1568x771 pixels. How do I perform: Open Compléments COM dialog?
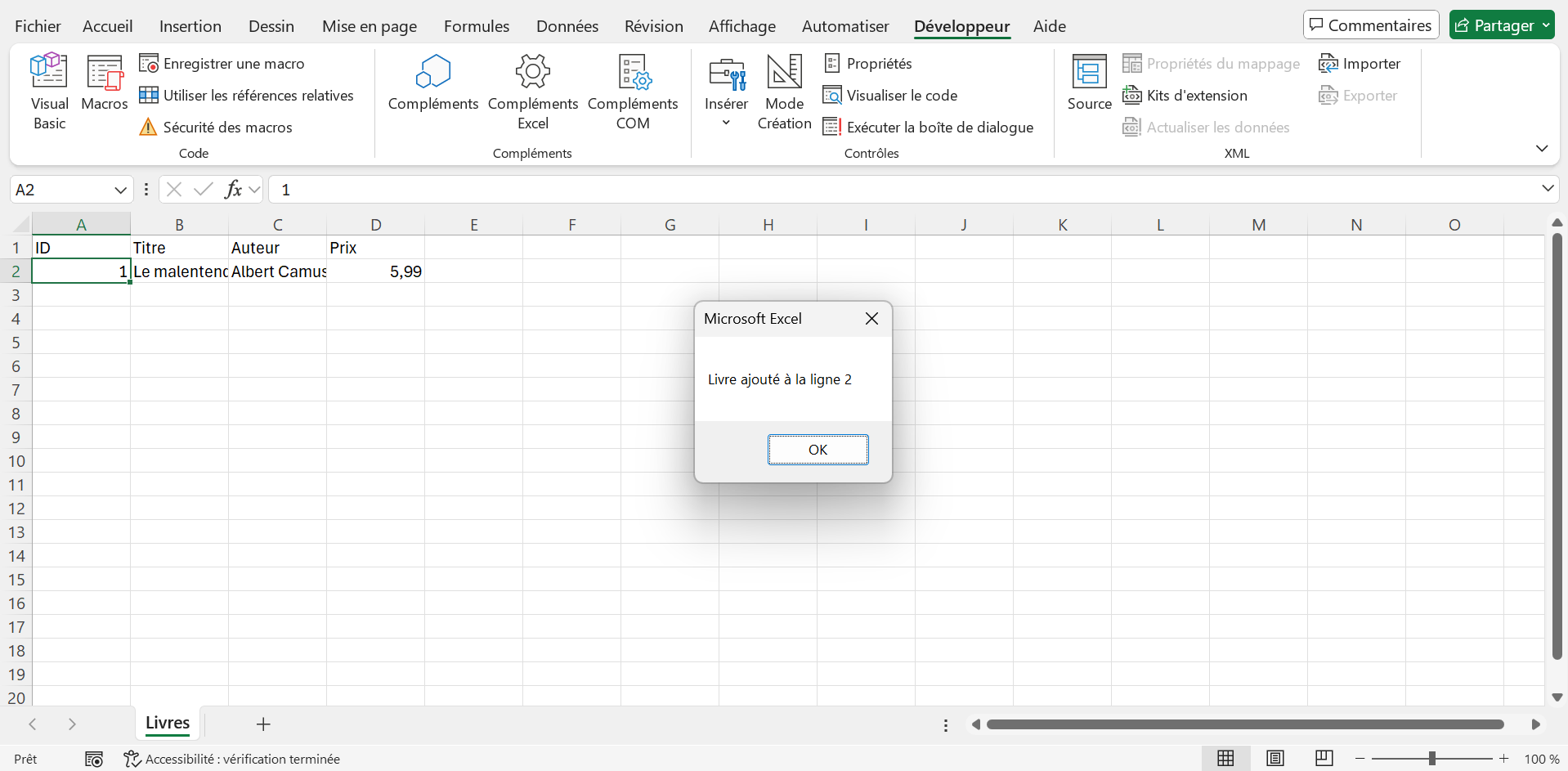[633, 92]
